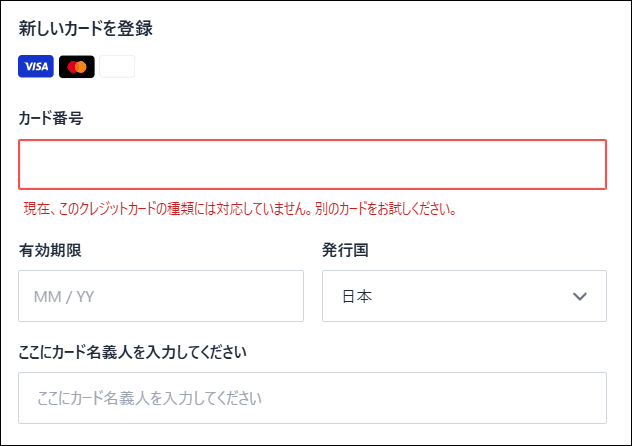Select the 日本 value in country box
This screenshot has width=632, height=446.
point(357,296)
